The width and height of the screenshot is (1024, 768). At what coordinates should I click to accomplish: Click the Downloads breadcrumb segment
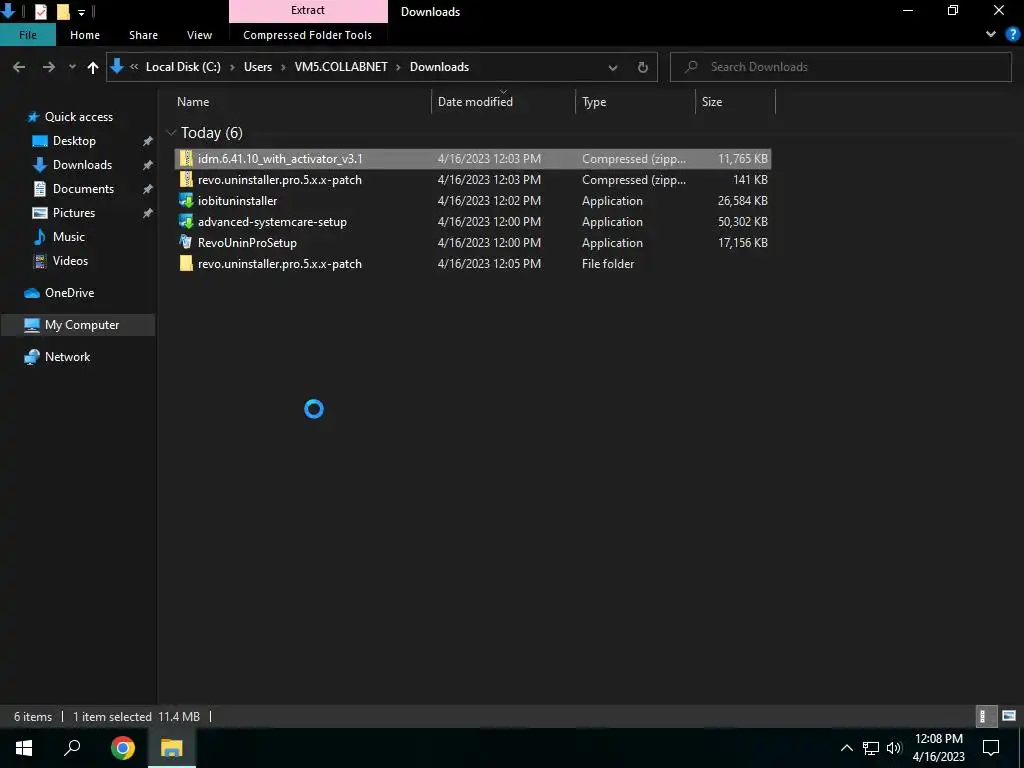(440, 67)
